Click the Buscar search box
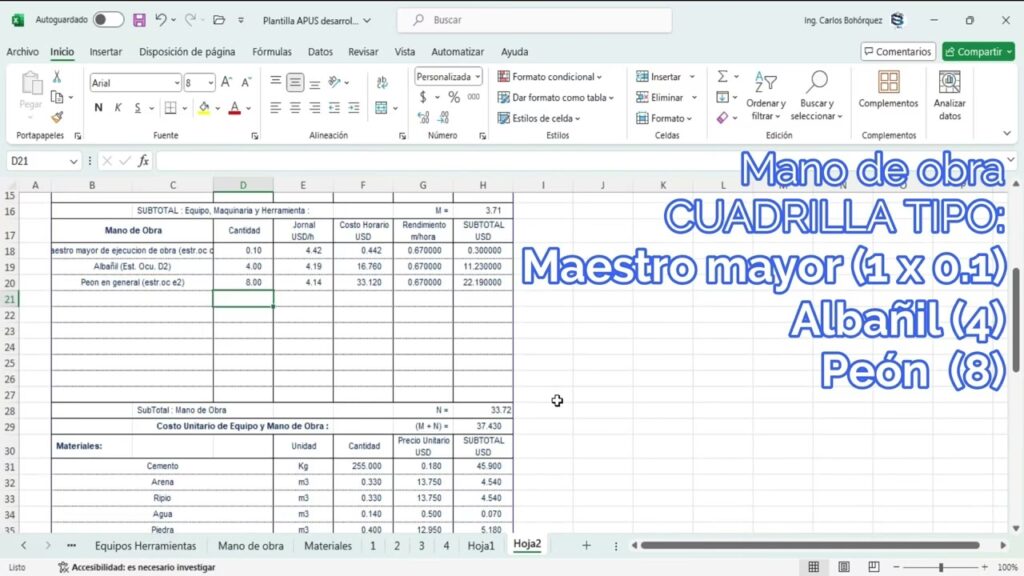Image resolution: width=1024 pixels, height=576 pixels. click(534, 20)
